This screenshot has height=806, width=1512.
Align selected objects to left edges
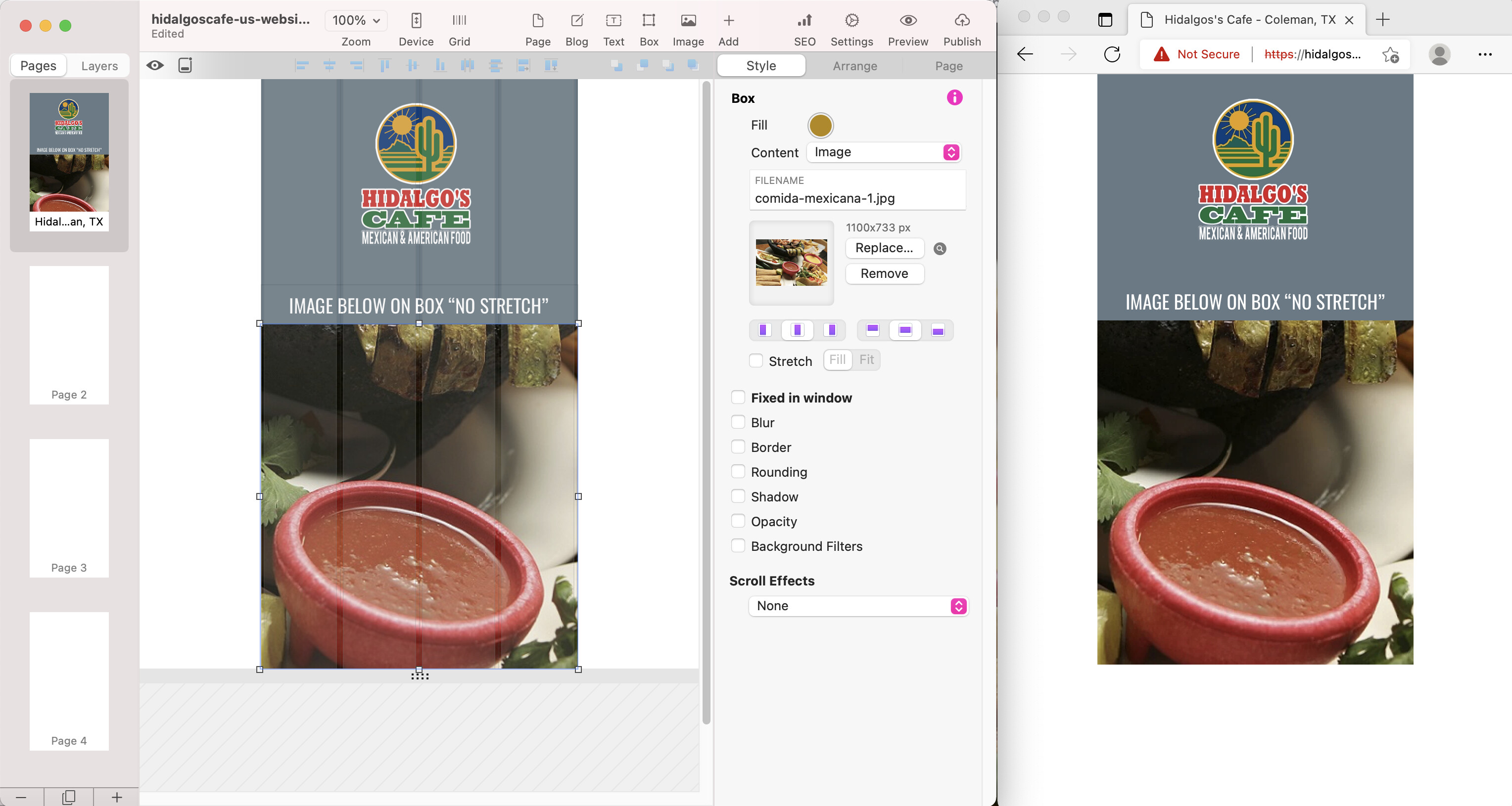pos(302,66)
